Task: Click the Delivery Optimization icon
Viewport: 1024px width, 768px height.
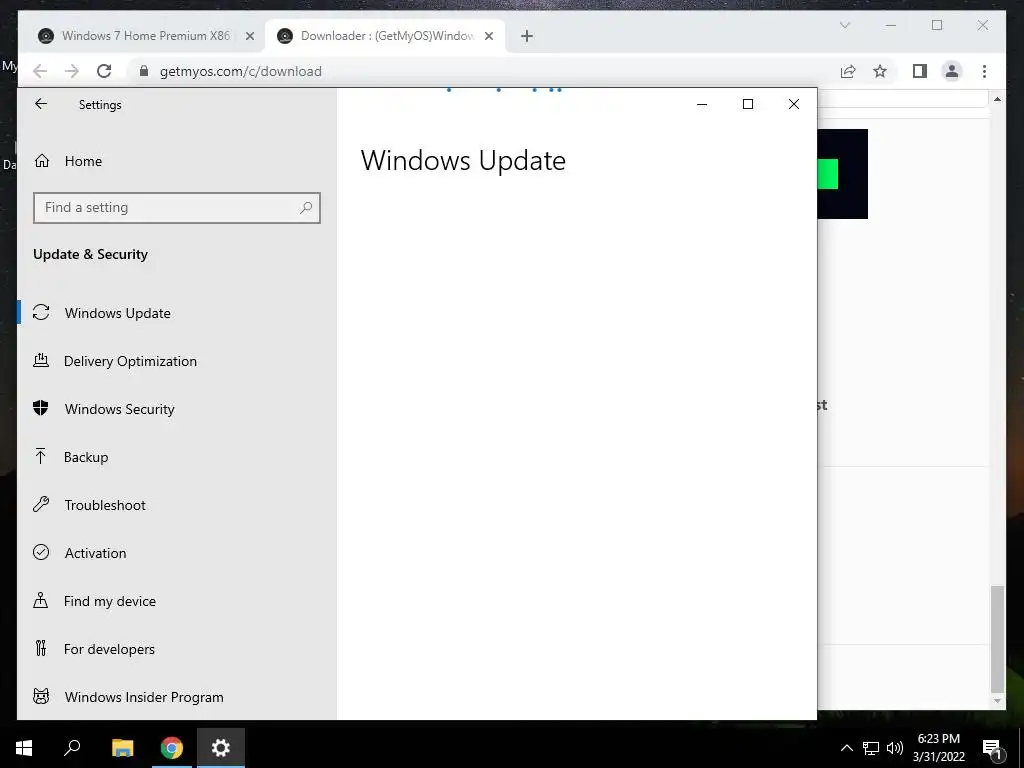Action: coord(41,360)
